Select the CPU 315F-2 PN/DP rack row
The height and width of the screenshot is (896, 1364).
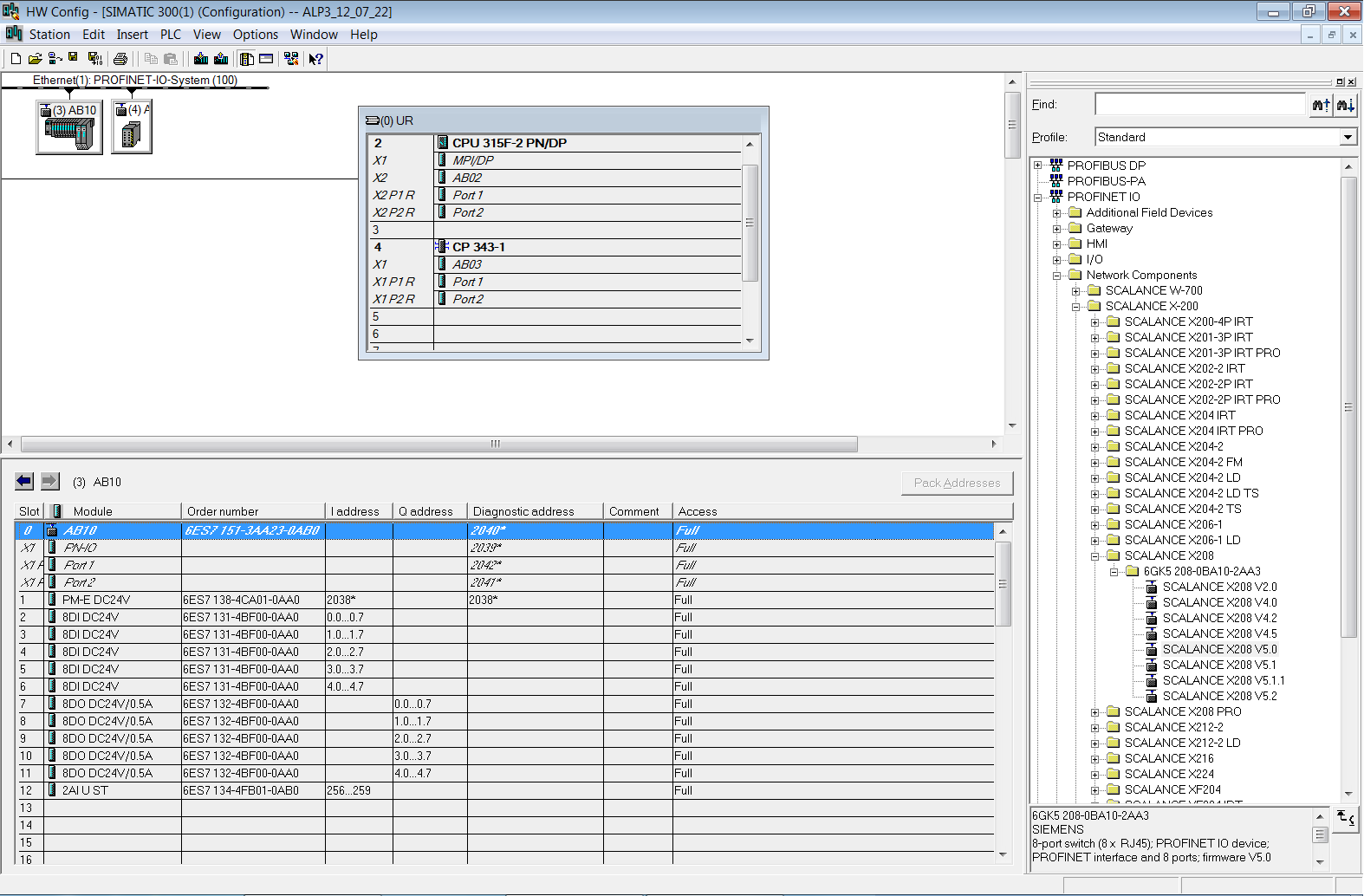(x=555, y=143)
